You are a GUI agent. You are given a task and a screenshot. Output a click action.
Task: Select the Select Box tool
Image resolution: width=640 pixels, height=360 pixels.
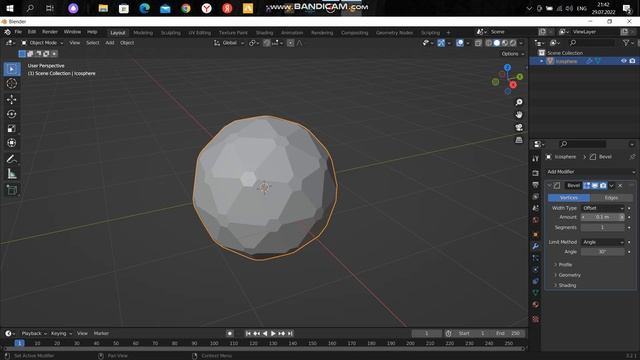[x=12, y=69]
